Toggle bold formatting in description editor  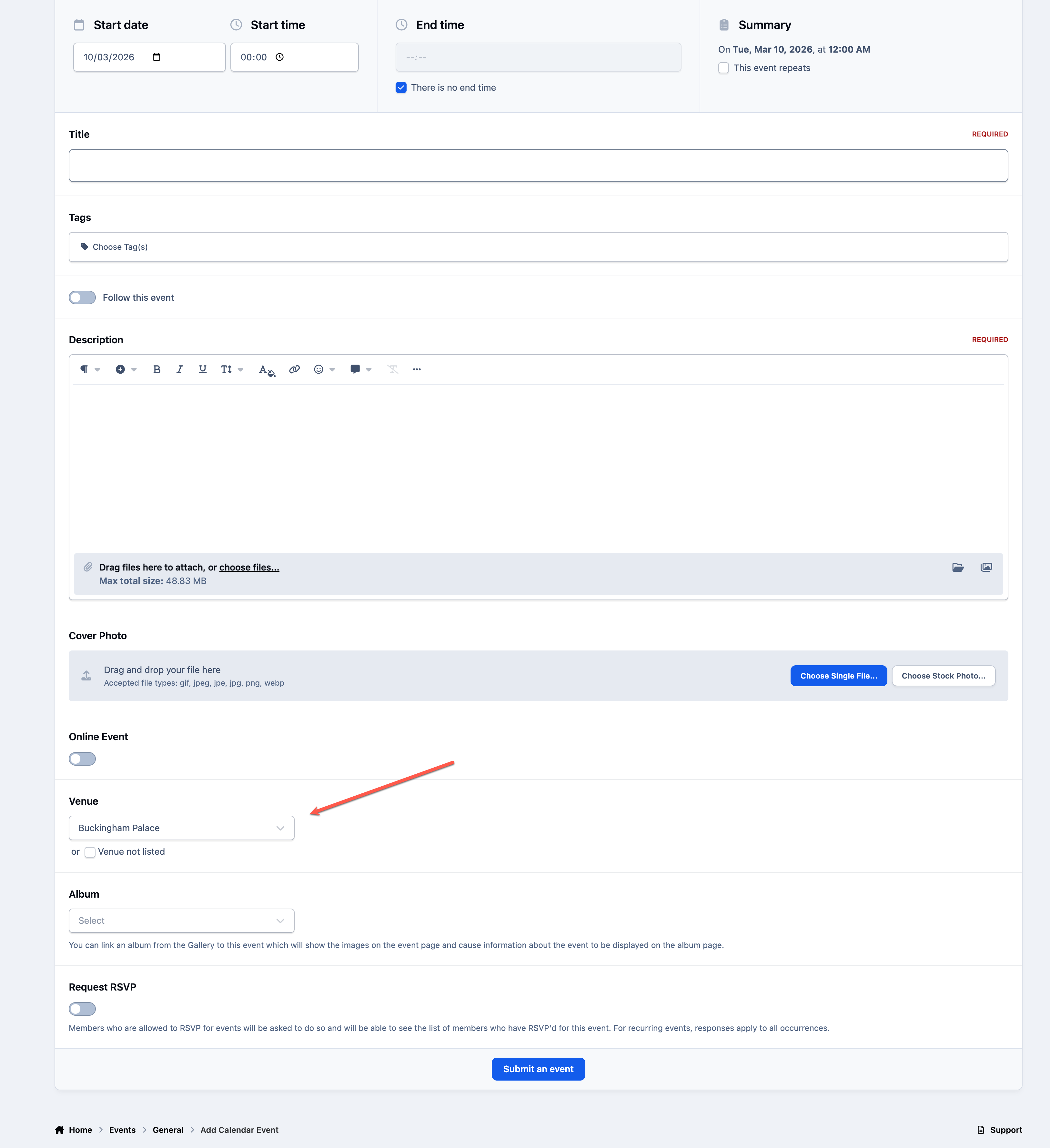click(156, 369)
